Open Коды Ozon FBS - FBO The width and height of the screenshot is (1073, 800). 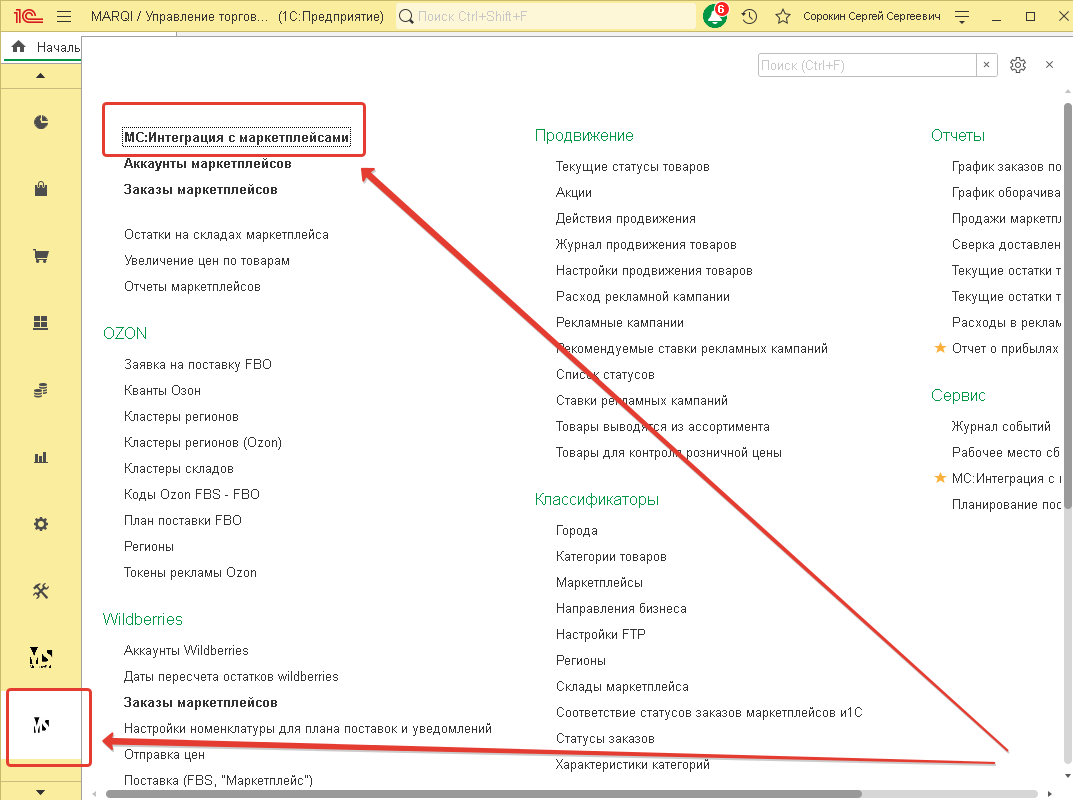coord(192,495)
